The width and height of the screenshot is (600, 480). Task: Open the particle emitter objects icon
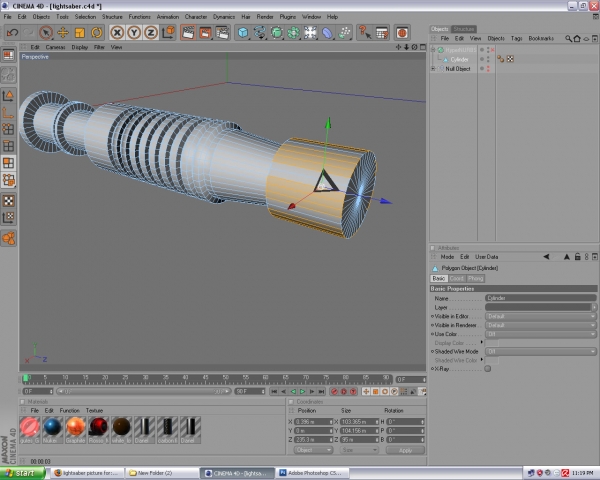click(344, 33)
